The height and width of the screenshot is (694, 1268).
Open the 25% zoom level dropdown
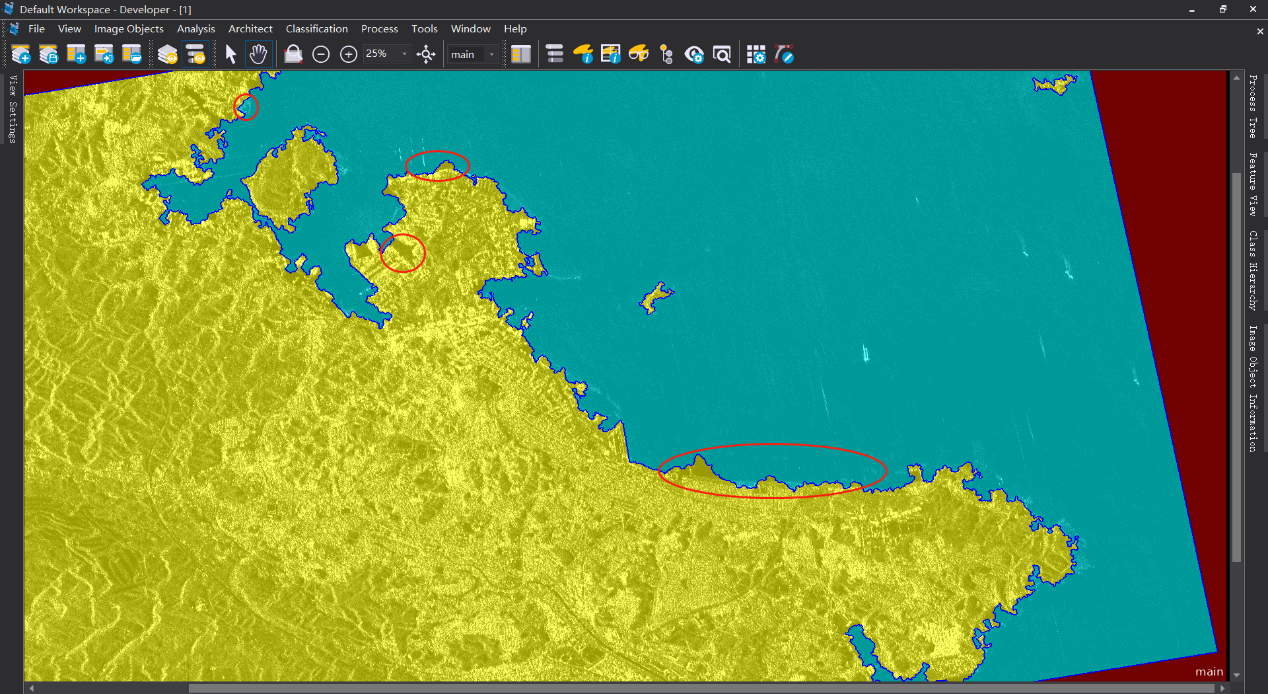(404, 54)
